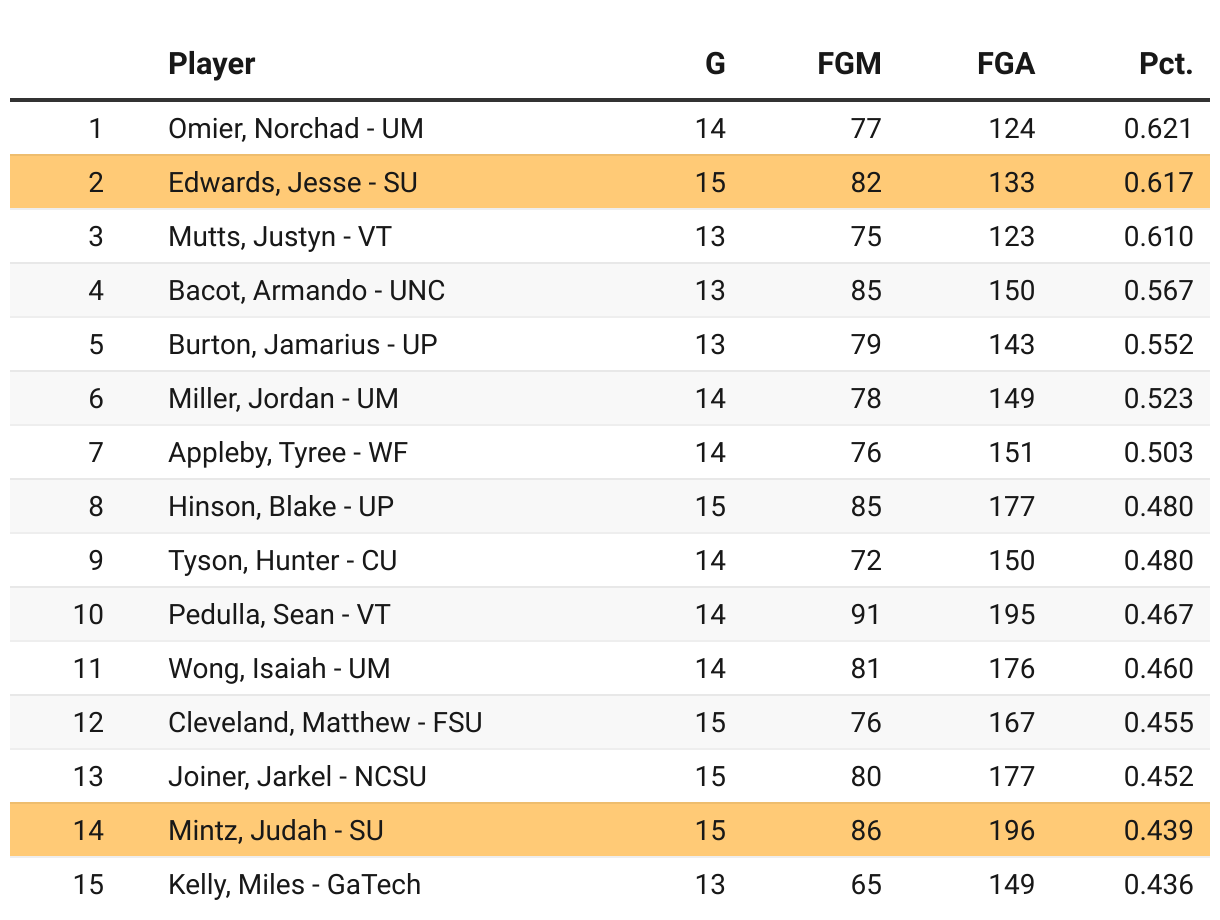Open Tyson, Hunter - CU player
Image resolution: width=1220 pixels, height=920 pixels.
coord(283,561)
